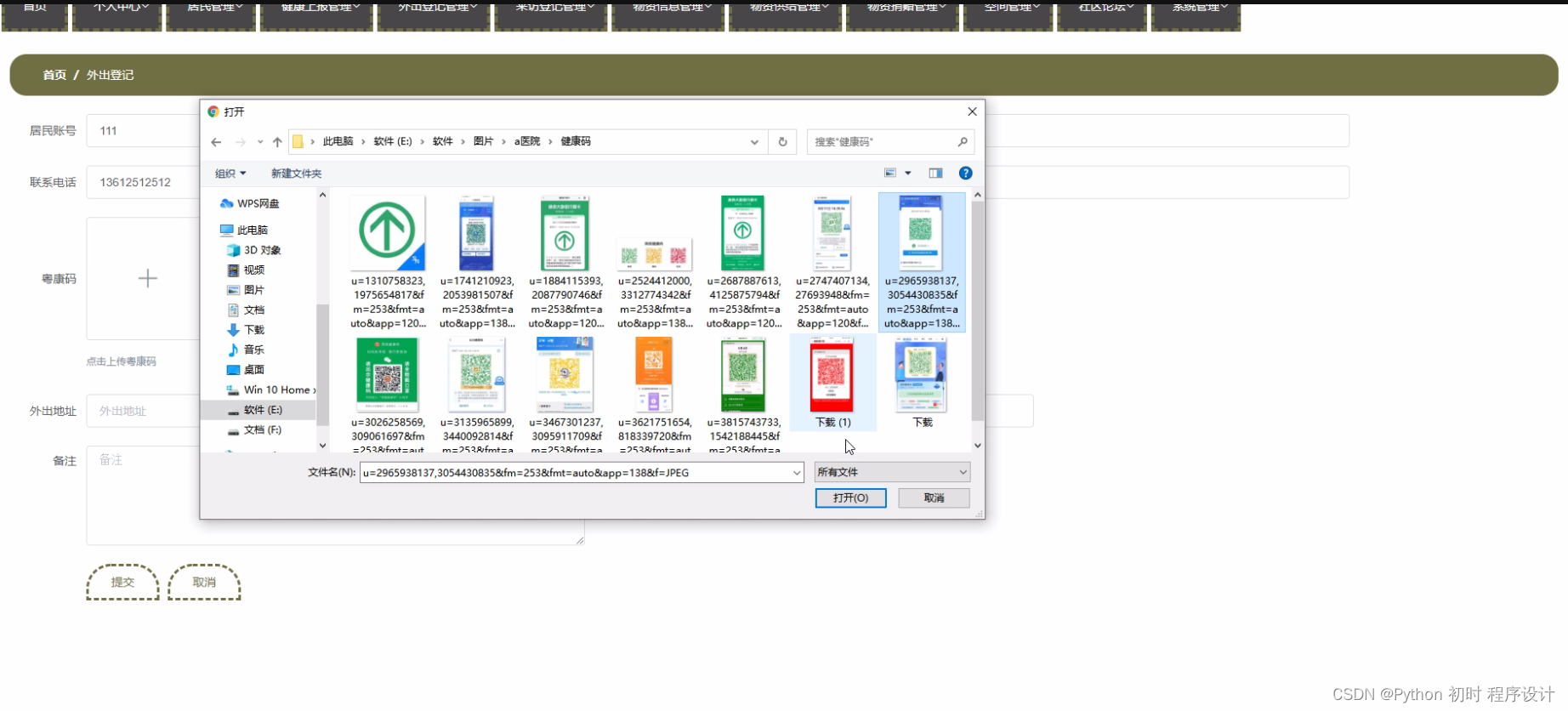
Task: Click the change view icon
Action: 890,173
